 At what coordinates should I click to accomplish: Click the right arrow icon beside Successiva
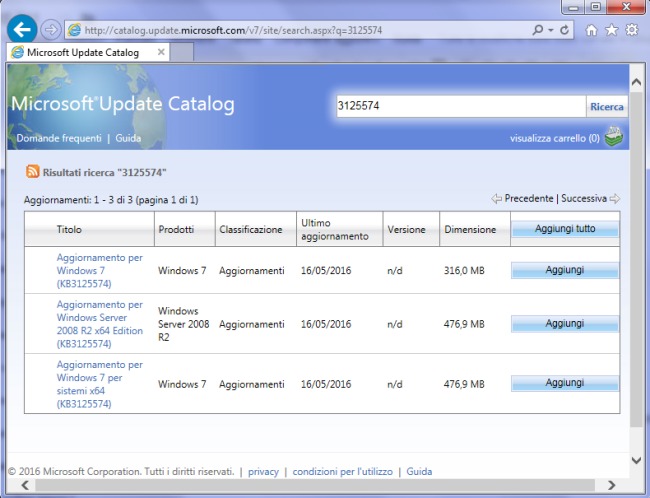pyautogui.click(x=615, y=199)
